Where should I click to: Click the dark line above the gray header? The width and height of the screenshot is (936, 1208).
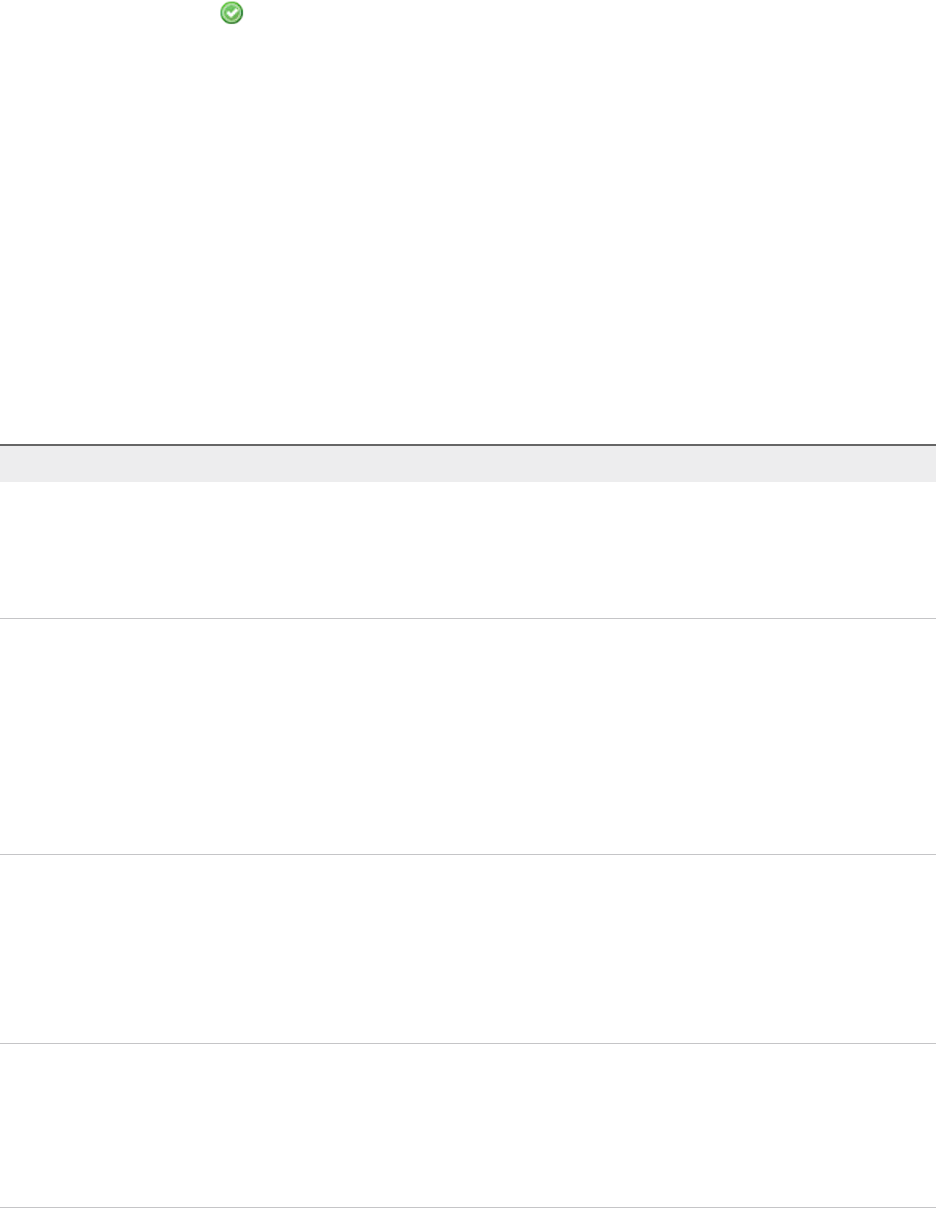click(x=468, y=445)
